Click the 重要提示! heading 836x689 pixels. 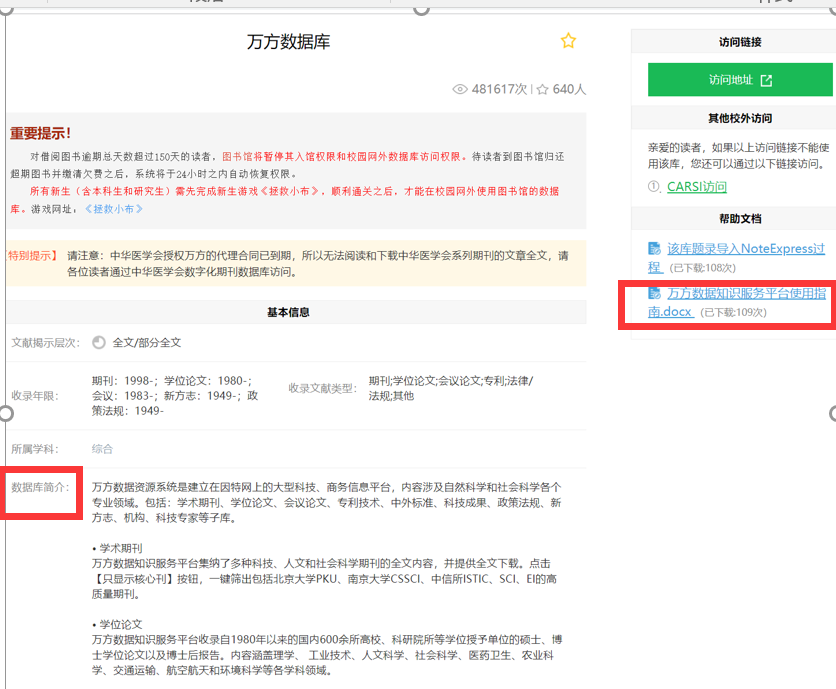point(41,133)
